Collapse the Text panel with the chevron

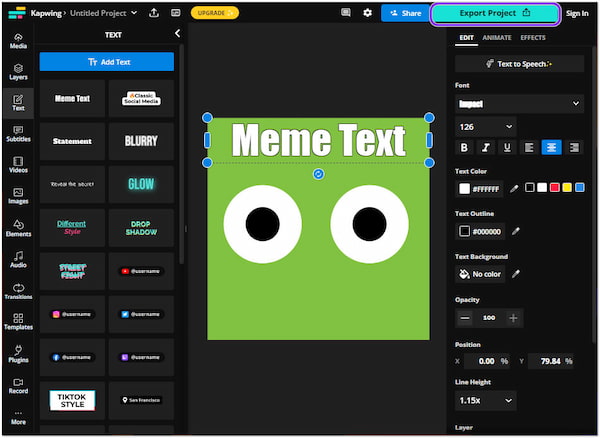pyautogui.click(x=177, y=34)
